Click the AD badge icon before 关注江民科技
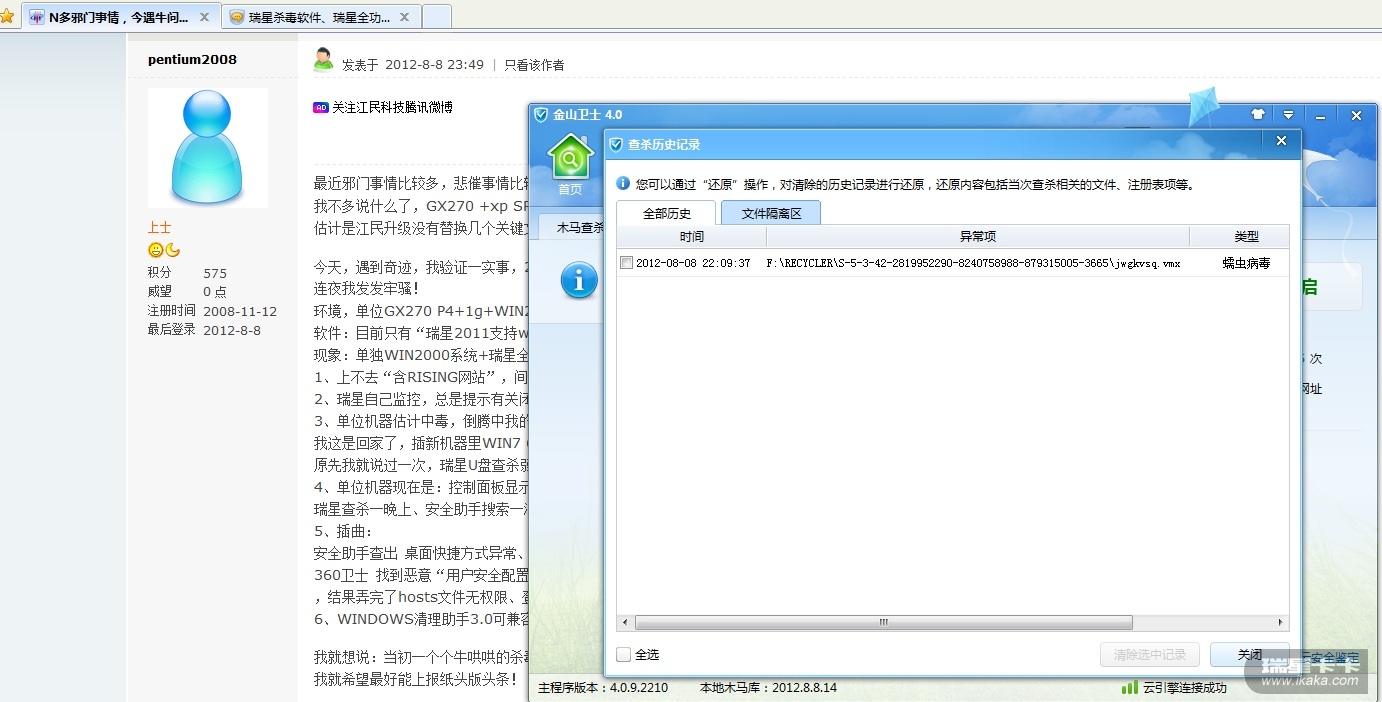1382x702 pixels. (x=320, y=107)
